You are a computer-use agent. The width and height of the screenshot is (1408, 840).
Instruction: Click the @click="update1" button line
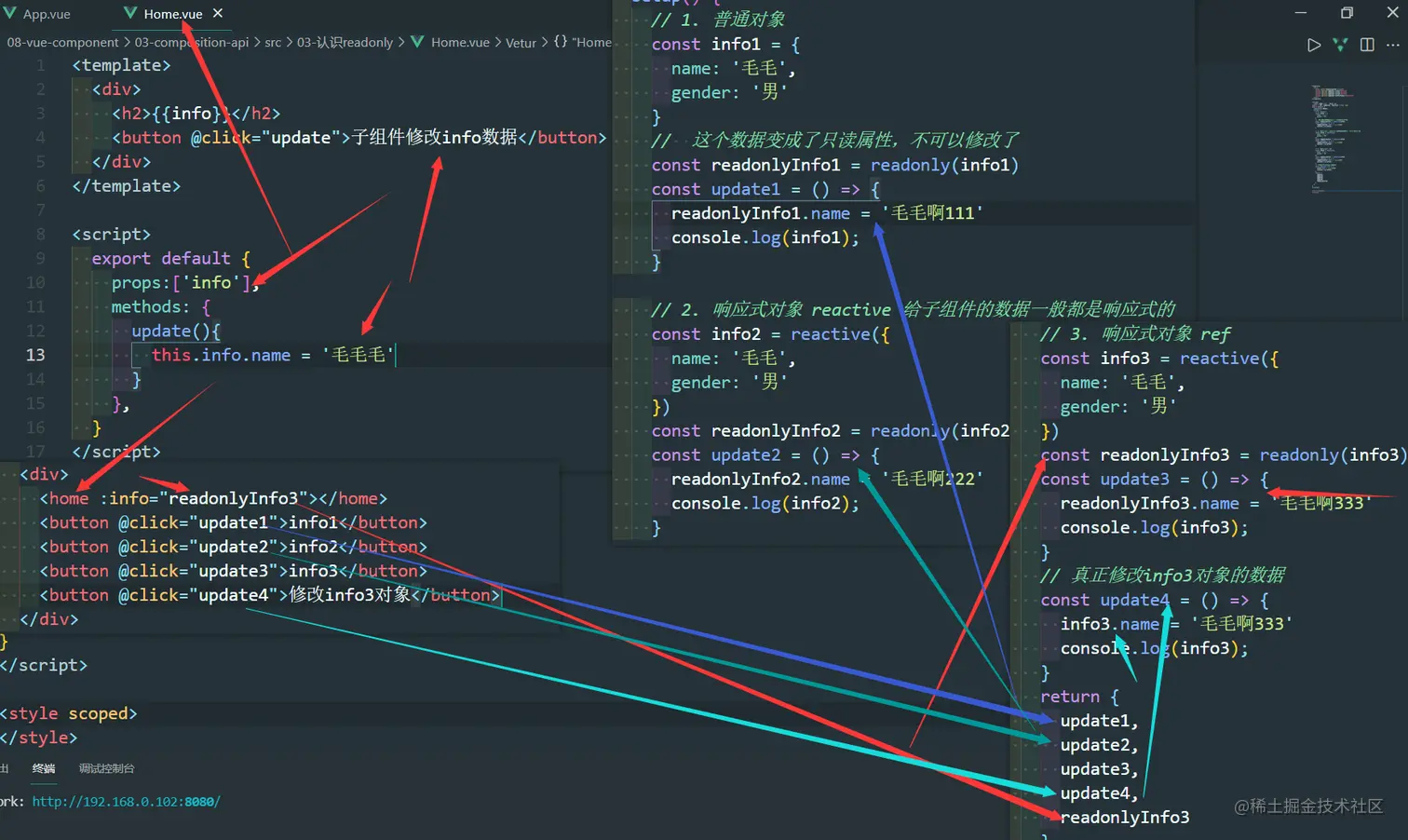[x=233, y=522]
